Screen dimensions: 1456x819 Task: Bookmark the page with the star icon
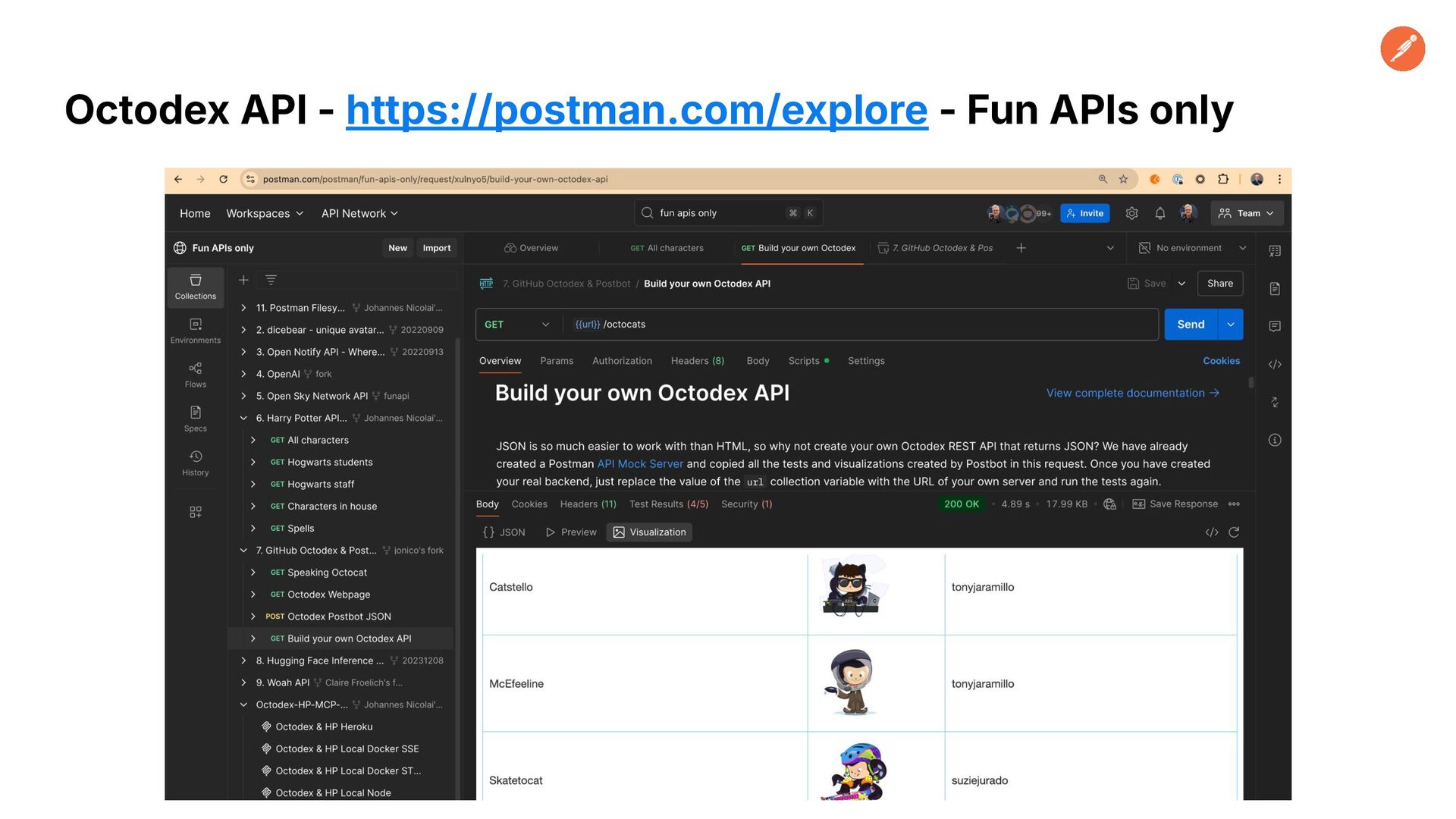[x=1123, y=180]
